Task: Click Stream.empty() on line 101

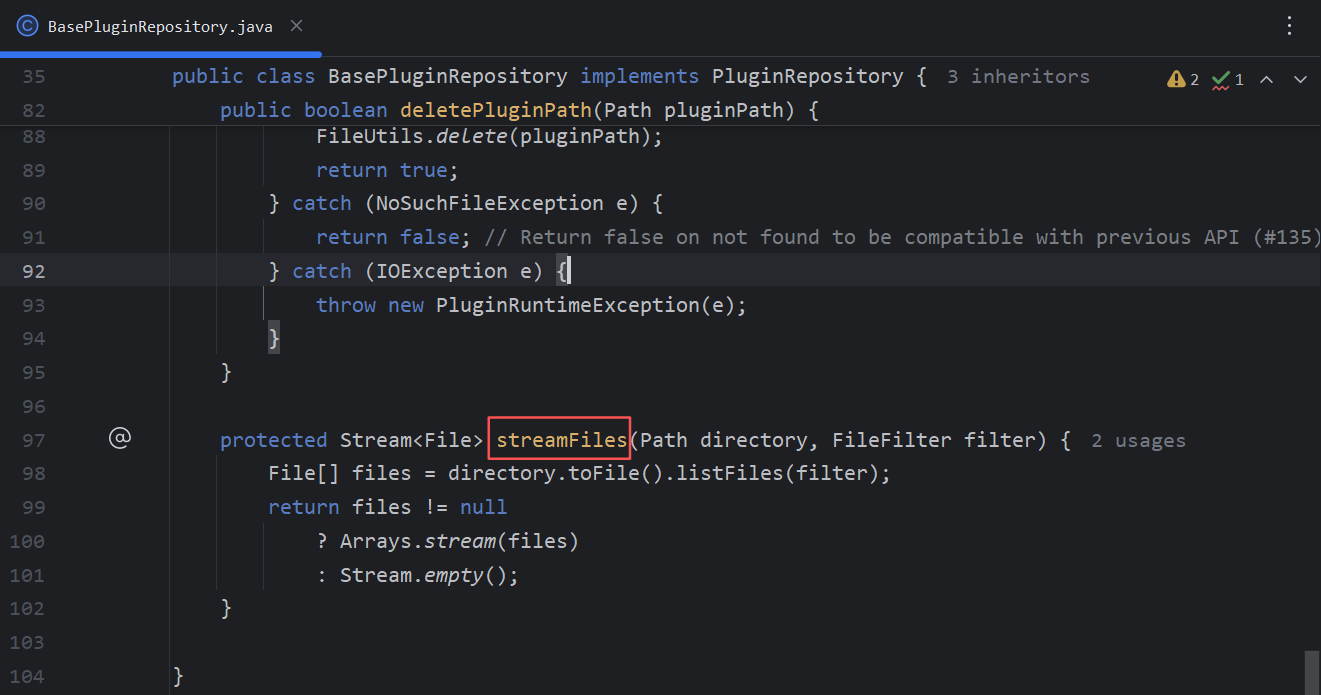Action: pyautogui.click(x=423, y=575)
